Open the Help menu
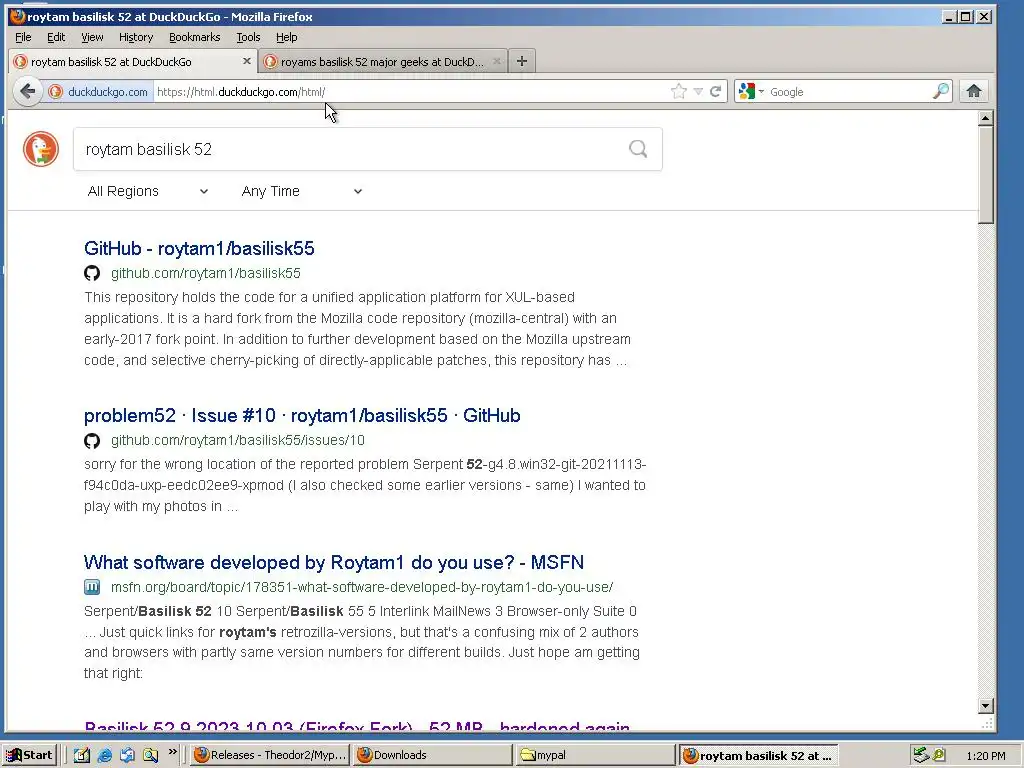 pos(287,37)
